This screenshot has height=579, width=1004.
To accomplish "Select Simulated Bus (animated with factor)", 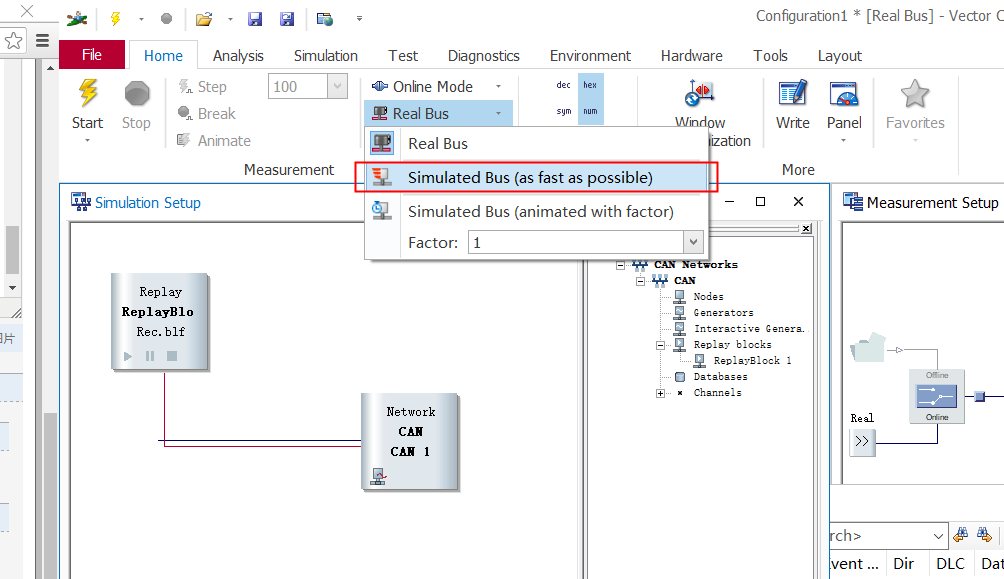I will pyautogui.click(x=537, y=211).
